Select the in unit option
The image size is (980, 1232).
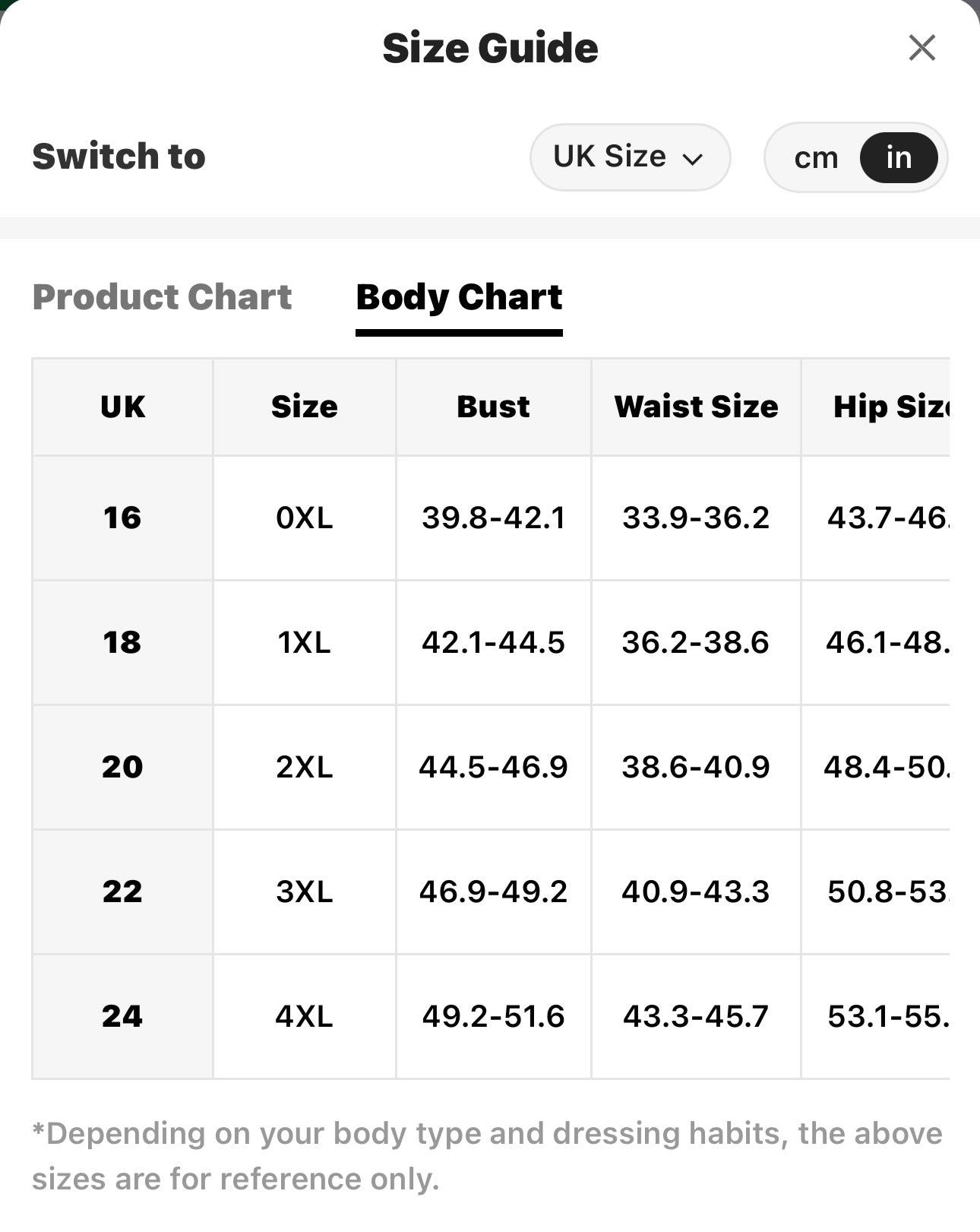click(x=899, y=157)
